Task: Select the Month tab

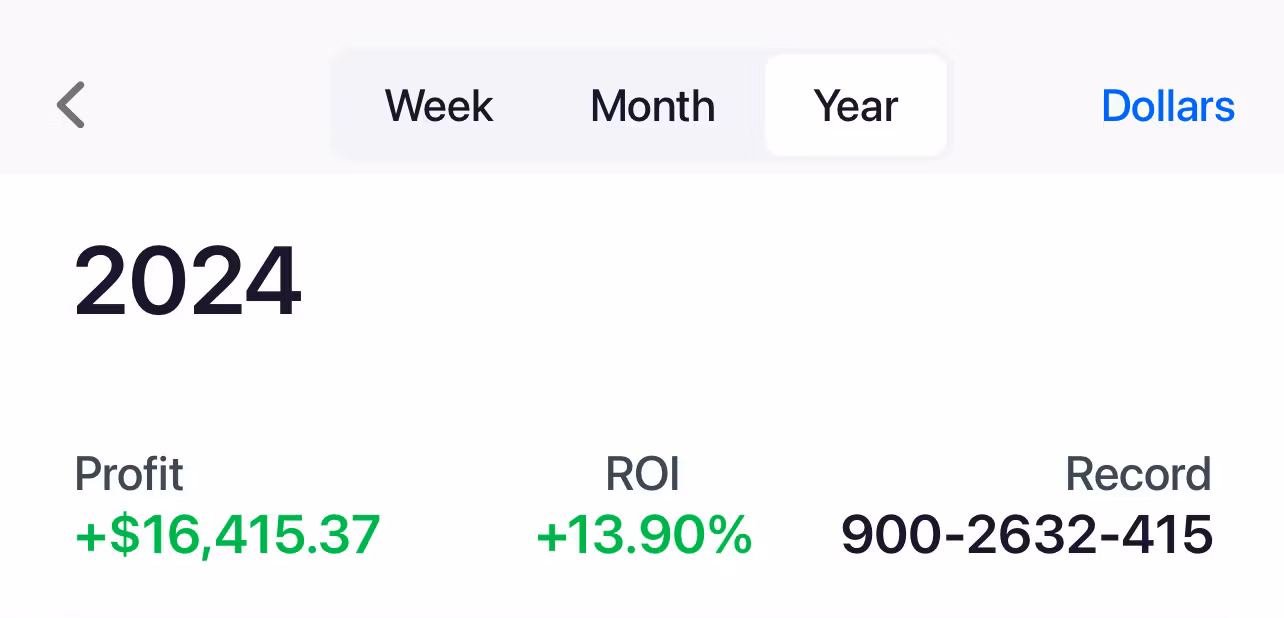Action: pyautogui.click(x=653, y=106)
